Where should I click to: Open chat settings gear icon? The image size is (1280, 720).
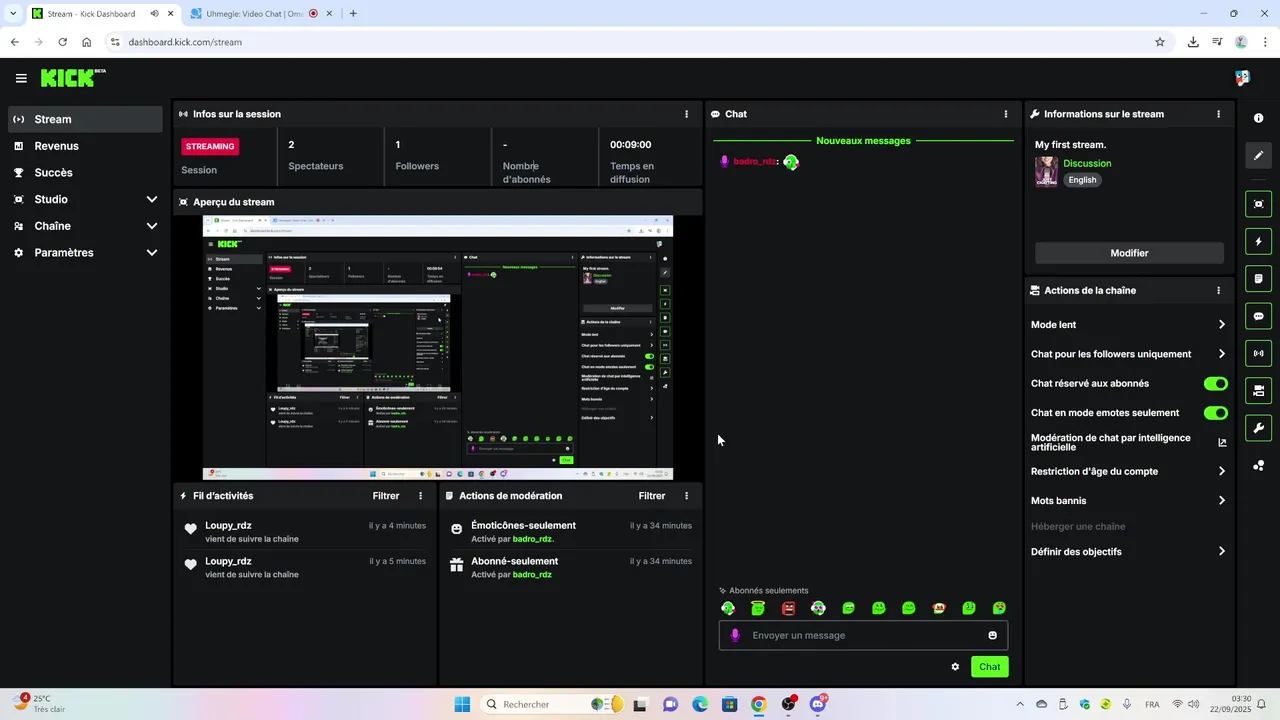pos(955,667)
